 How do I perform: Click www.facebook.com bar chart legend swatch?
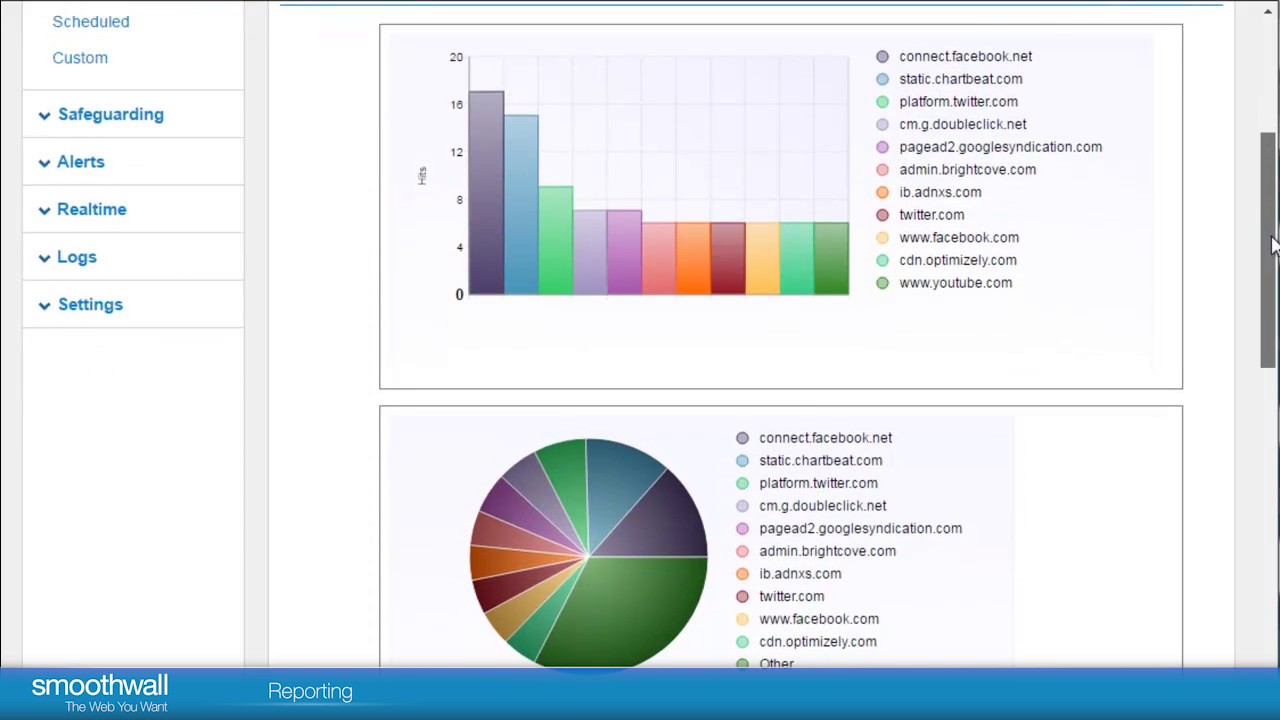click(x=882, y=238)
